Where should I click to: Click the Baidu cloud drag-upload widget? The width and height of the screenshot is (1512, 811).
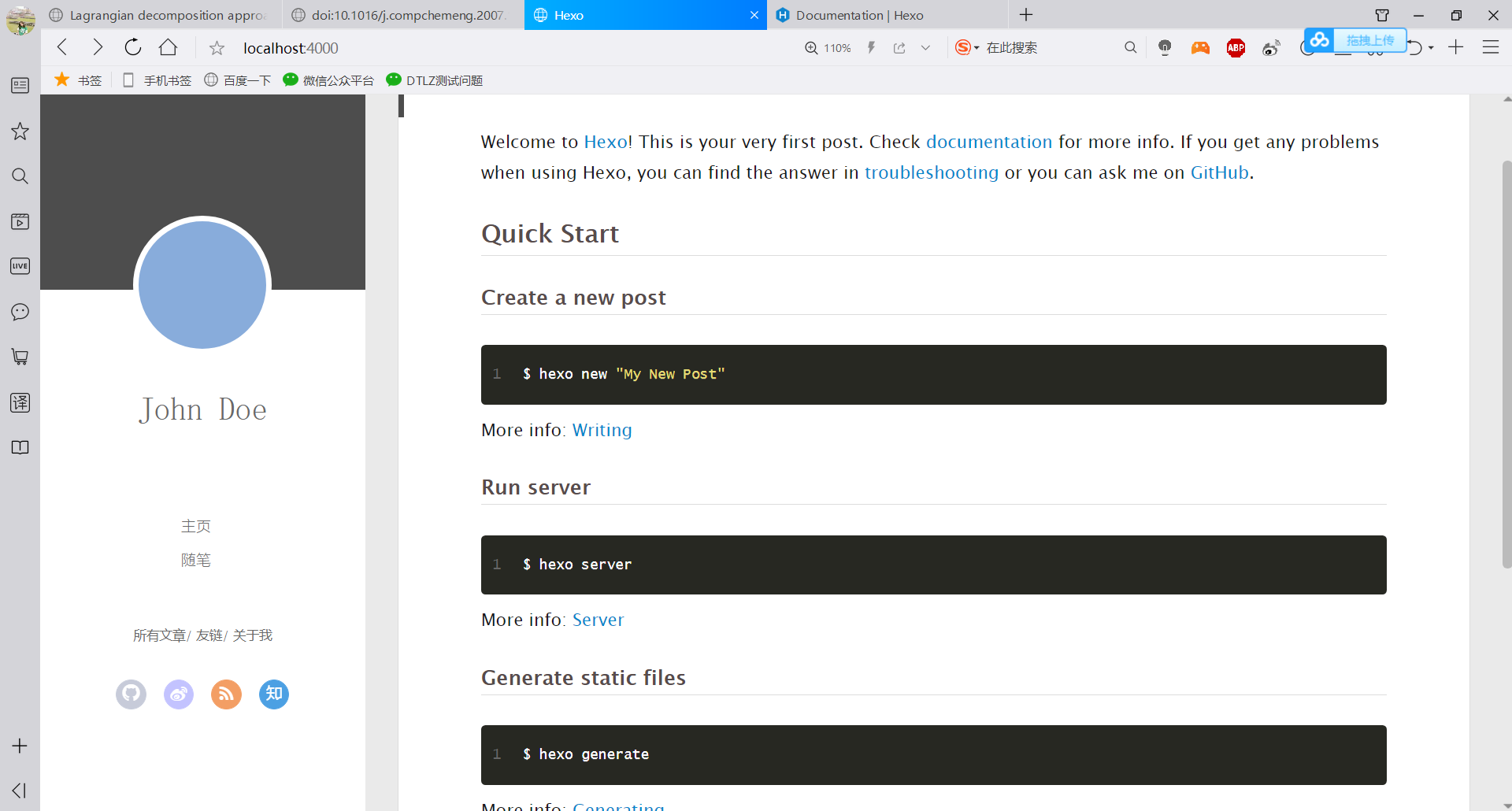click(1355, 39)
